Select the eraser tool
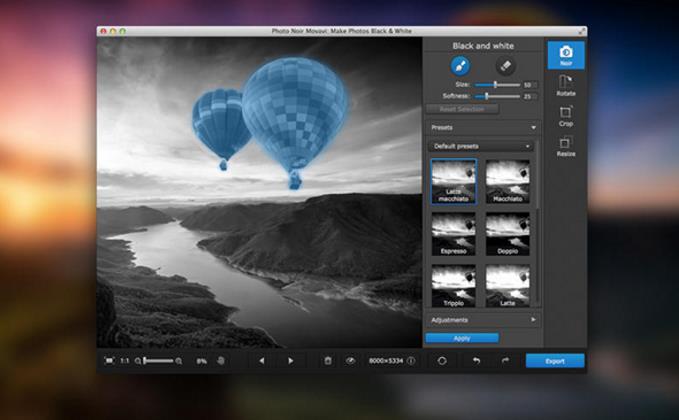The width and height of the screenshot is (679, 420). pyautogui.click(x=505, y=66)
